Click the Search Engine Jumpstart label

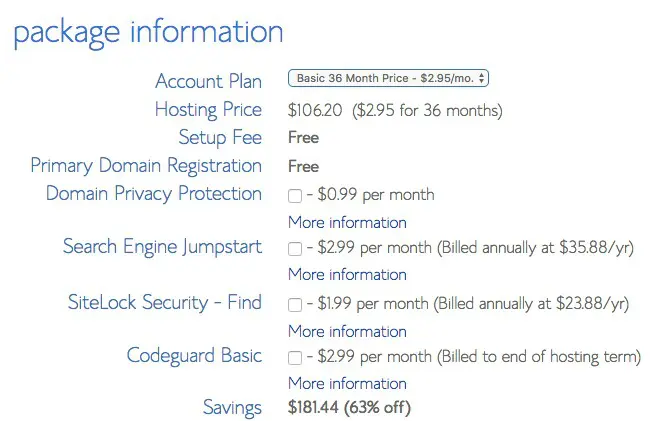[162, 246]
